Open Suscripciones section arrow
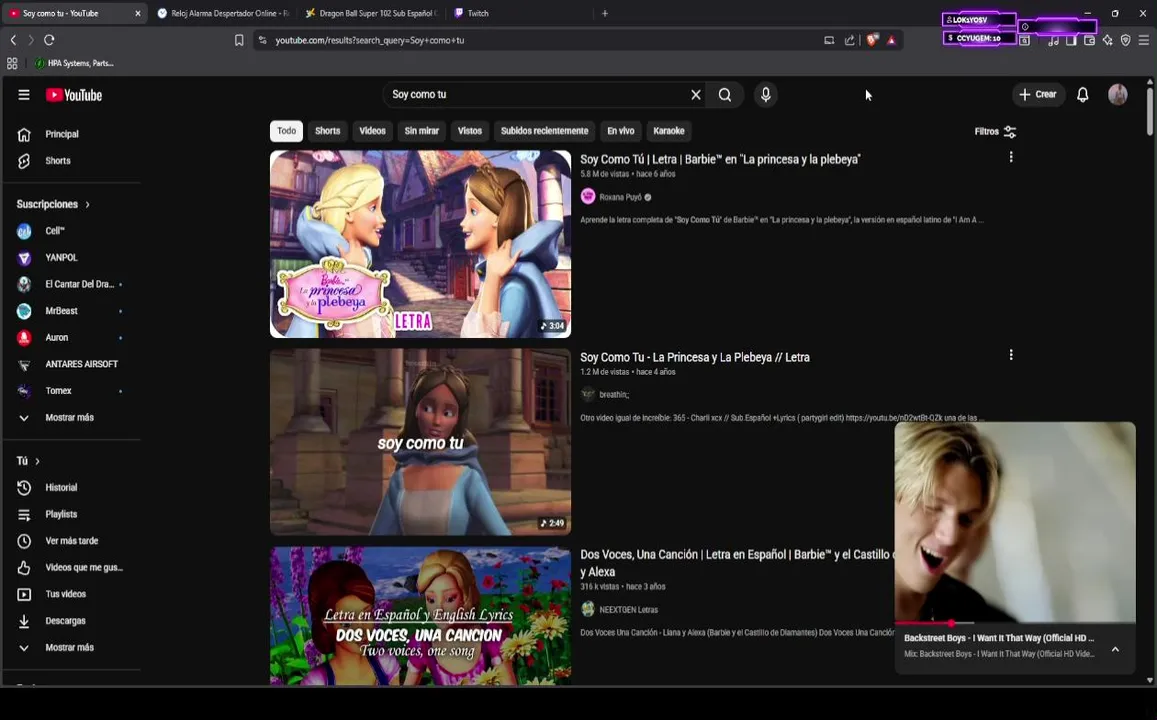The image size is (1157, 720). coord(87,204)
